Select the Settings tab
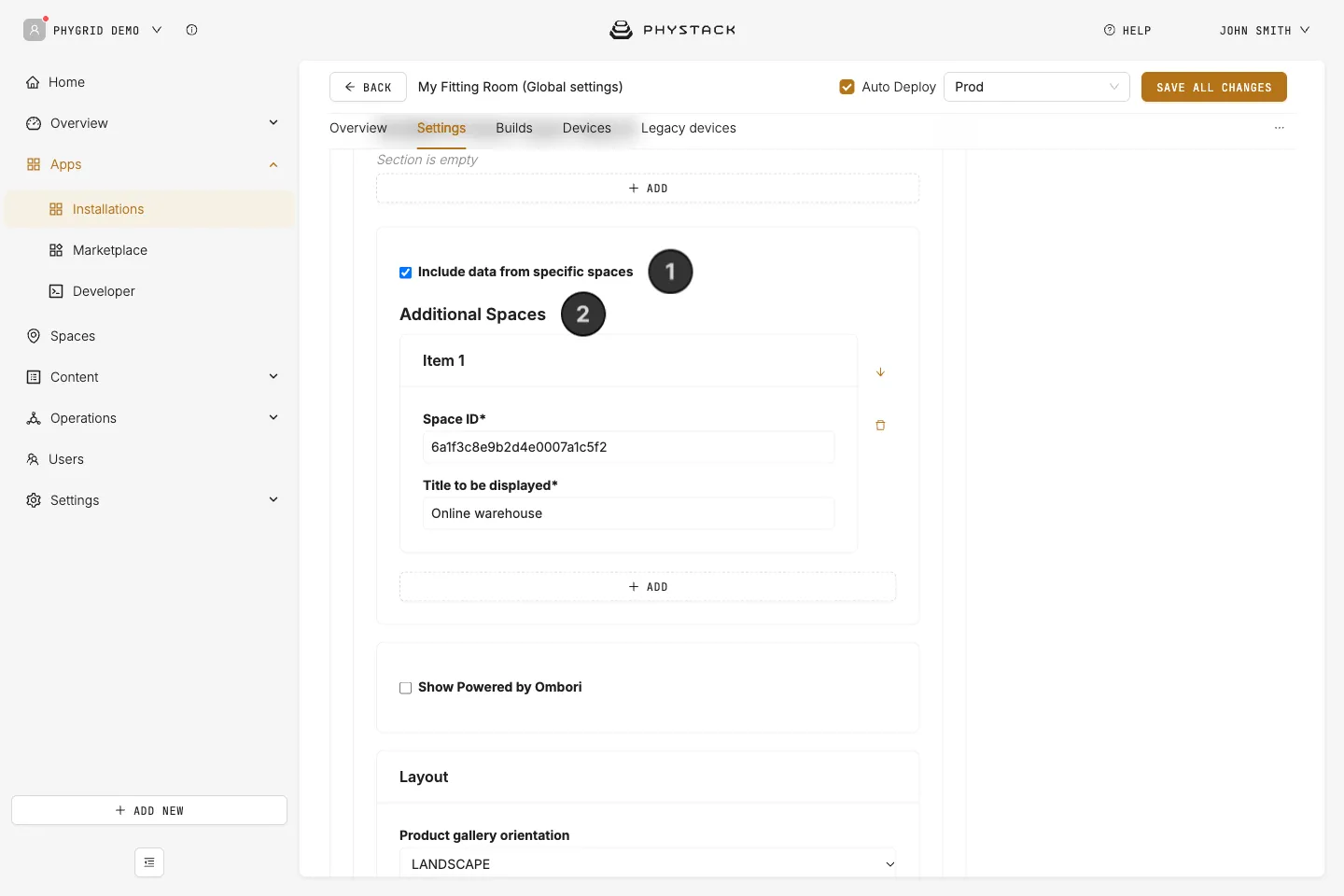Screen dimensions: 1344x896 click(x=441, y=128)
